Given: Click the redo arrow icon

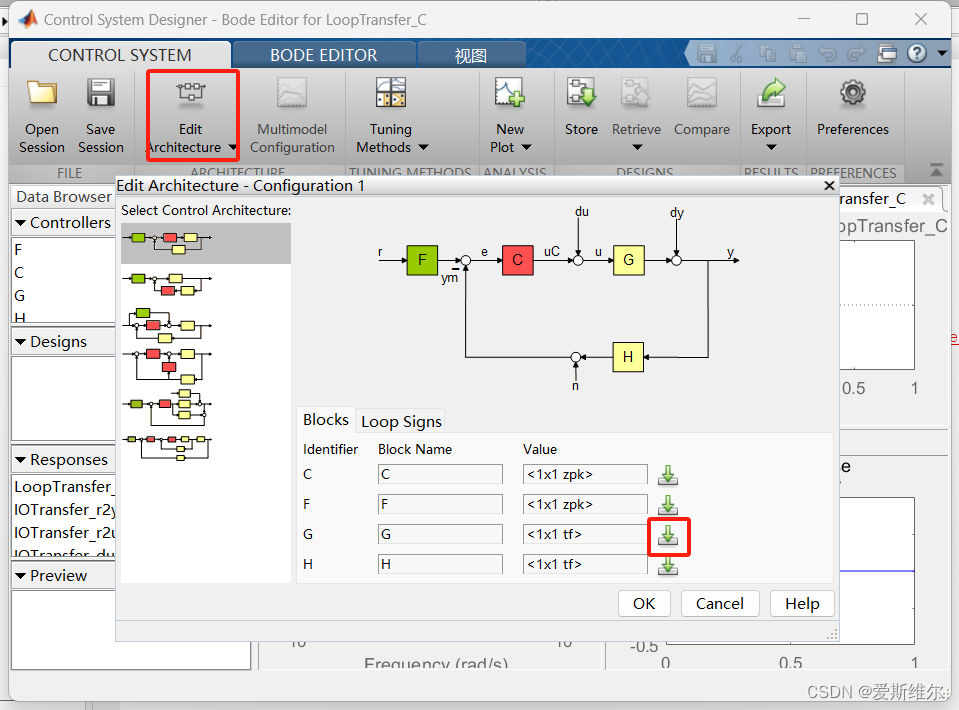Looking at the screenshot, I should click(857, 54).
